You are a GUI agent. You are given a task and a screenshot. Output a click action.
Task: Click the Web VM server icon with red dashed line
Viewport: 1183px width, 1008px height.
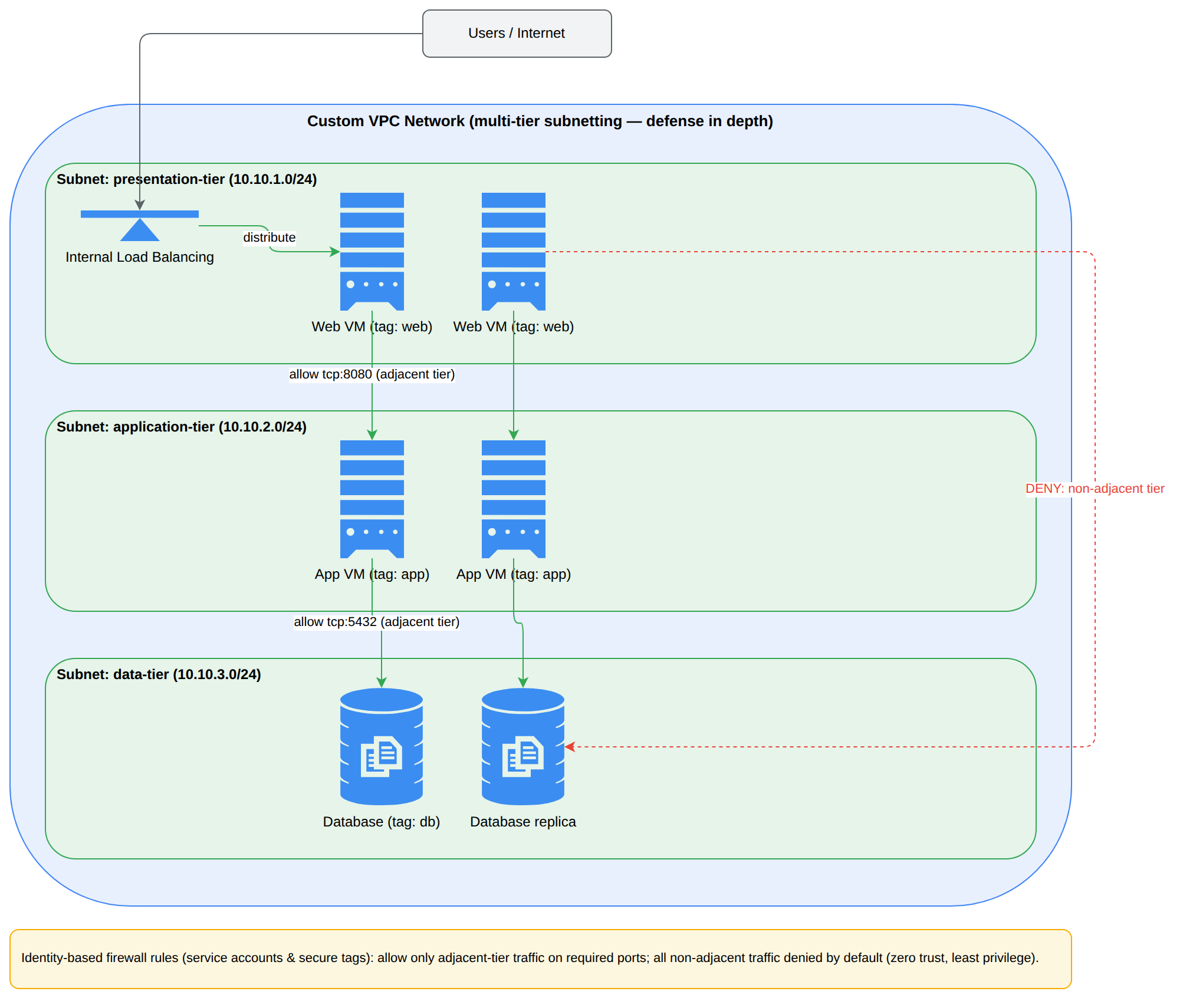coord(514,252)
